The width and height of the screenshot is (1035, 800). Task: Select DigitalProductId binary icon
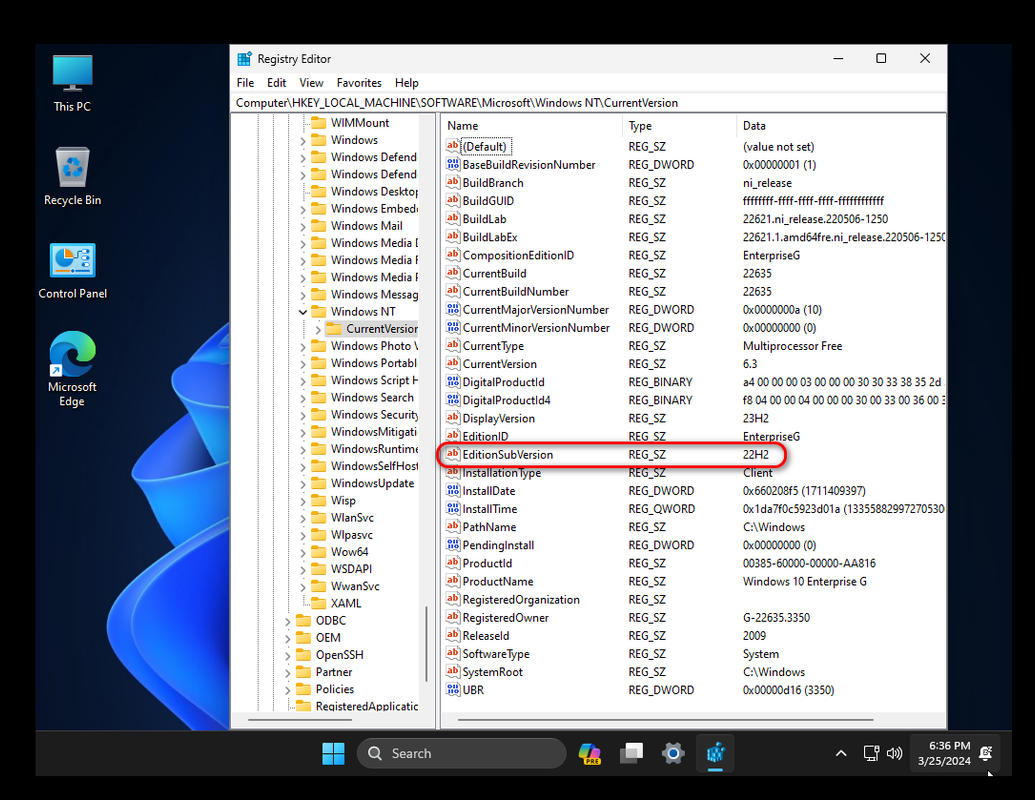click(x=453, y=382)
